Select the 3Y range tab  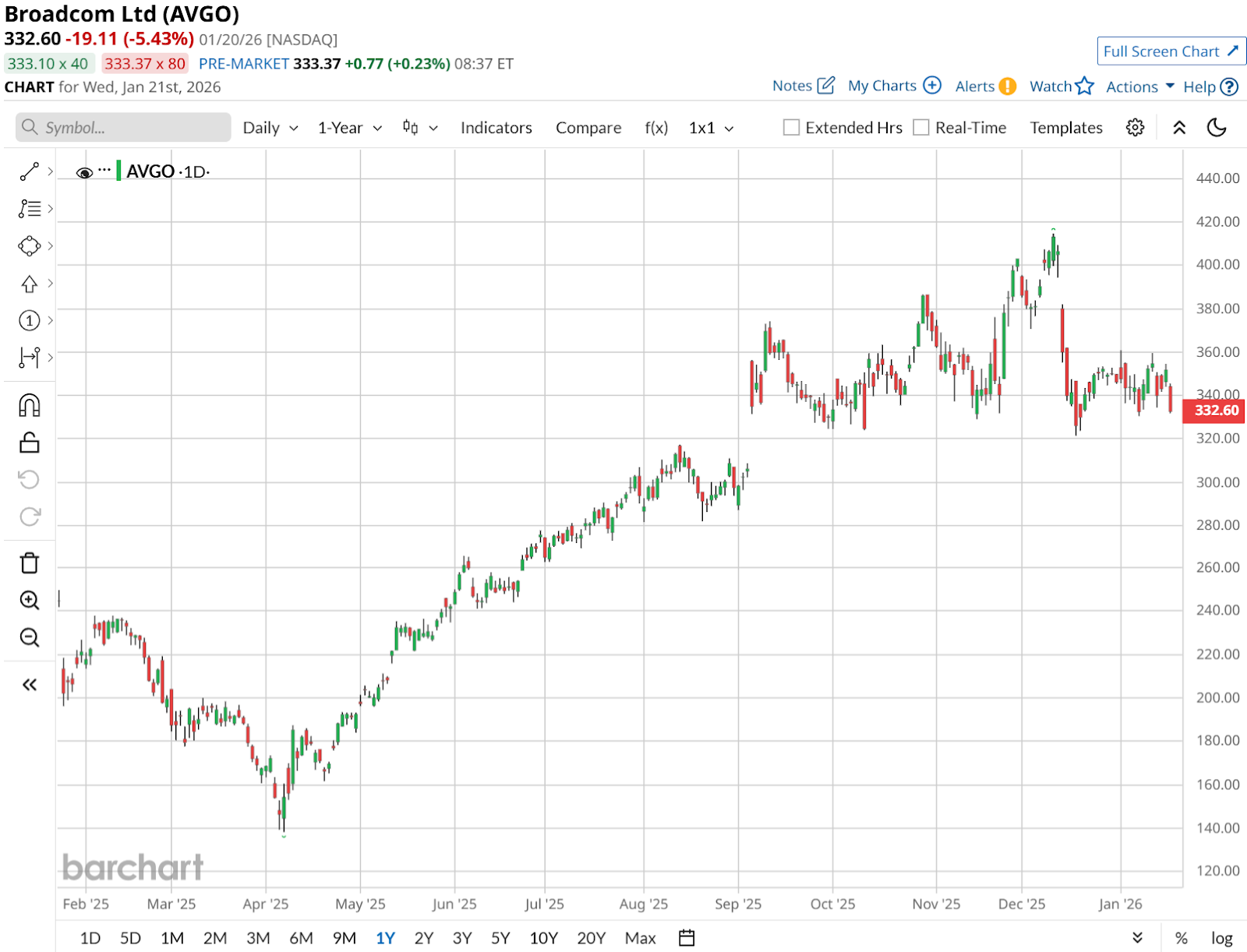pos(462,938)
